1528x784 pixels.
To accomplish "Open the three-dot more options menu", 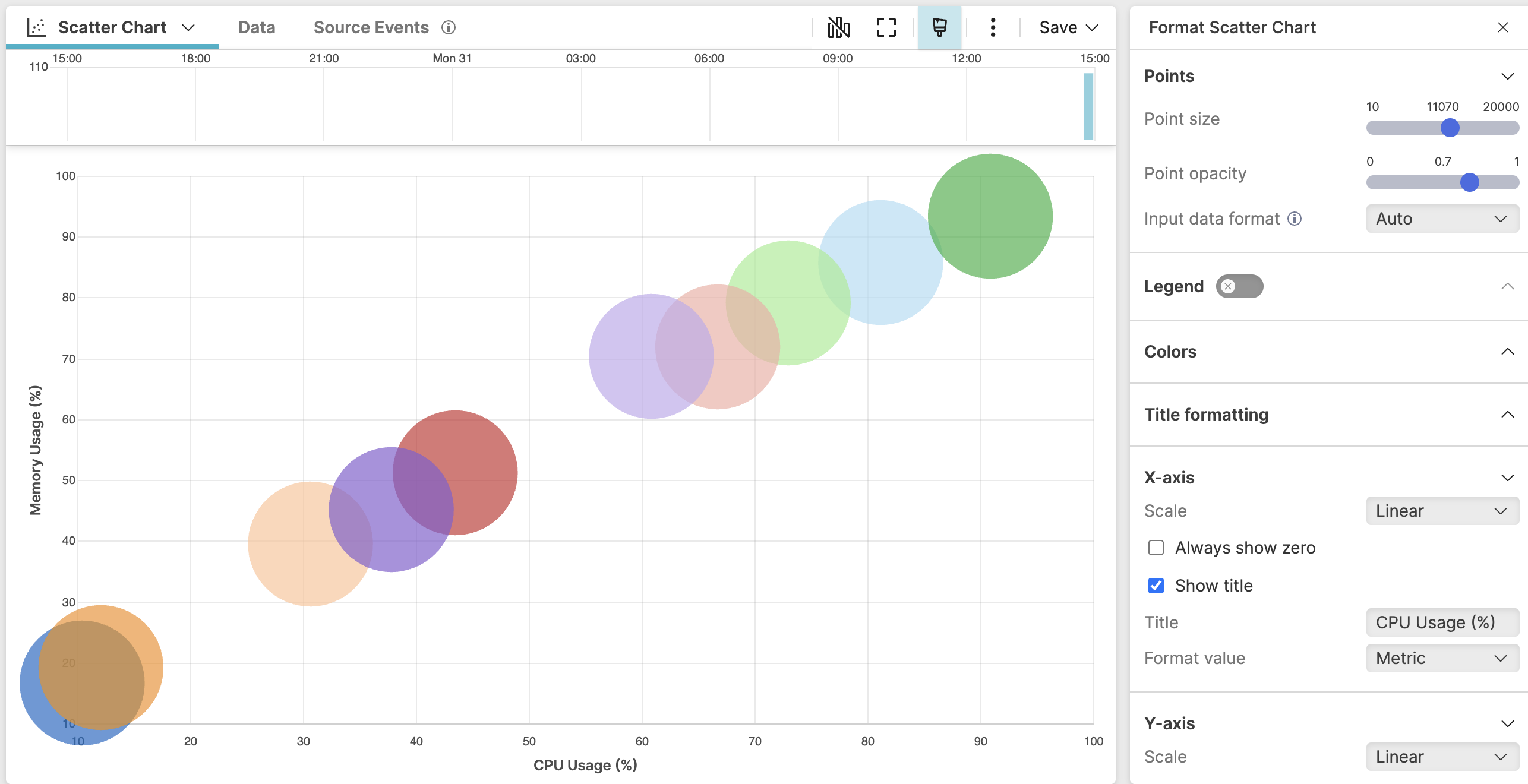I will point(993,27).
